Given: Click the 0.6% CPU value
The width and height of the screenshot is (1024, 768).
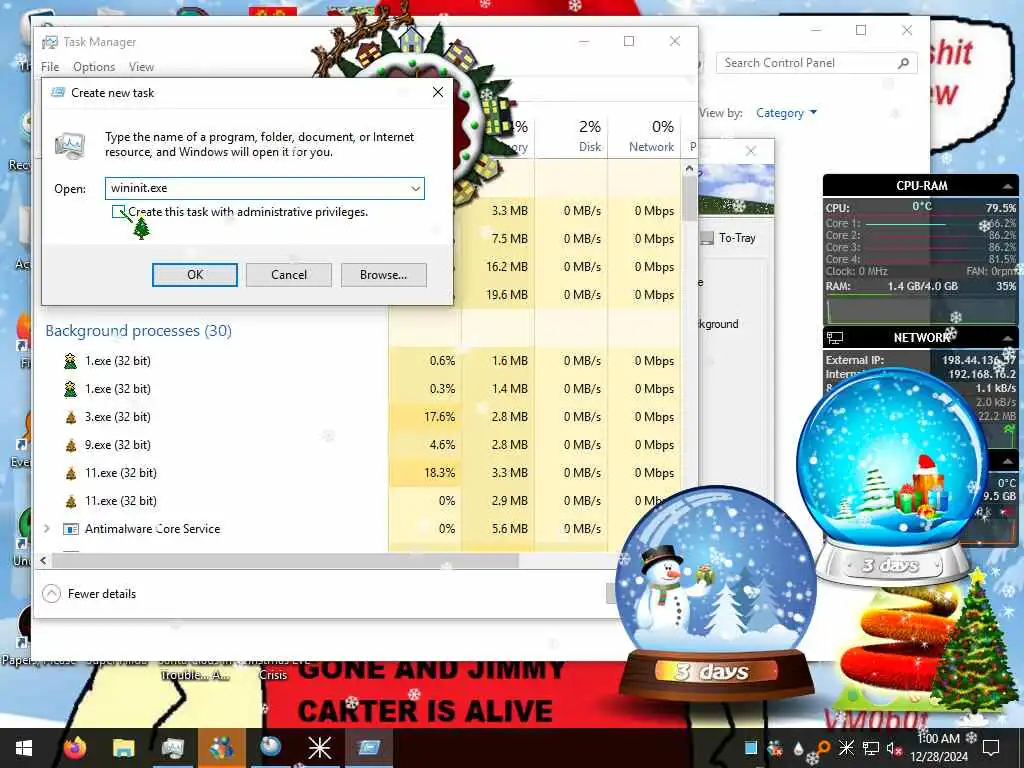Looking at the screenshot, I should [442, 360].
